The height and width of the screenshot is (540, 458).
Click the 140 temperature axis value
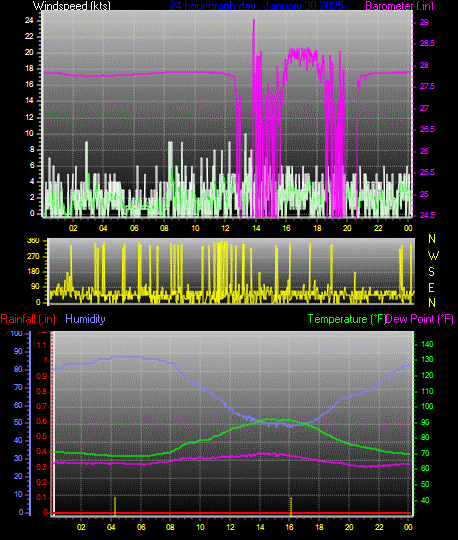(427, 344)
